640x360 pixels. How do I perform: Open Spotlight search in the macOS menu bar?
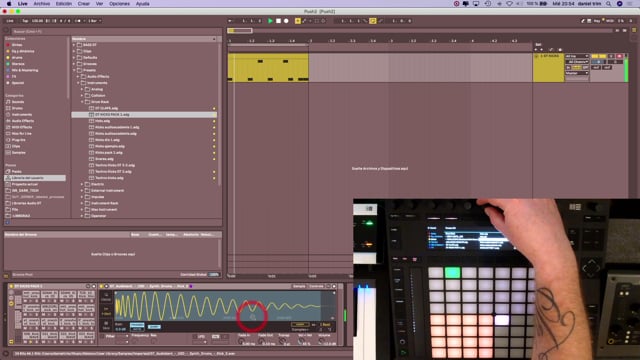click(x=609, y=4)
